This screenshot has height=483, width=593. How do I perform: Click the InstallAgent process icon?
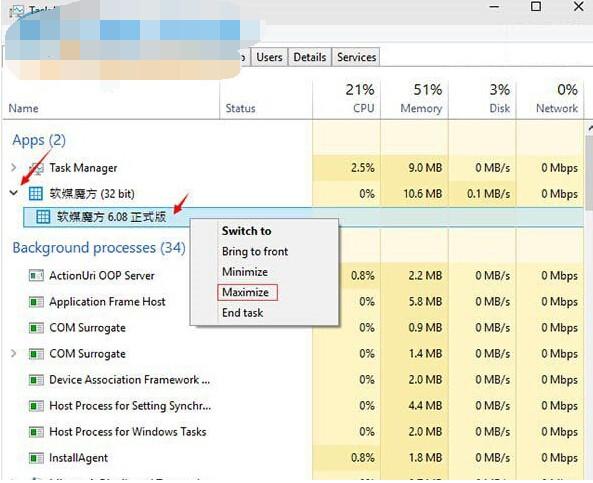pyautogui.click(x=36, y=458)
